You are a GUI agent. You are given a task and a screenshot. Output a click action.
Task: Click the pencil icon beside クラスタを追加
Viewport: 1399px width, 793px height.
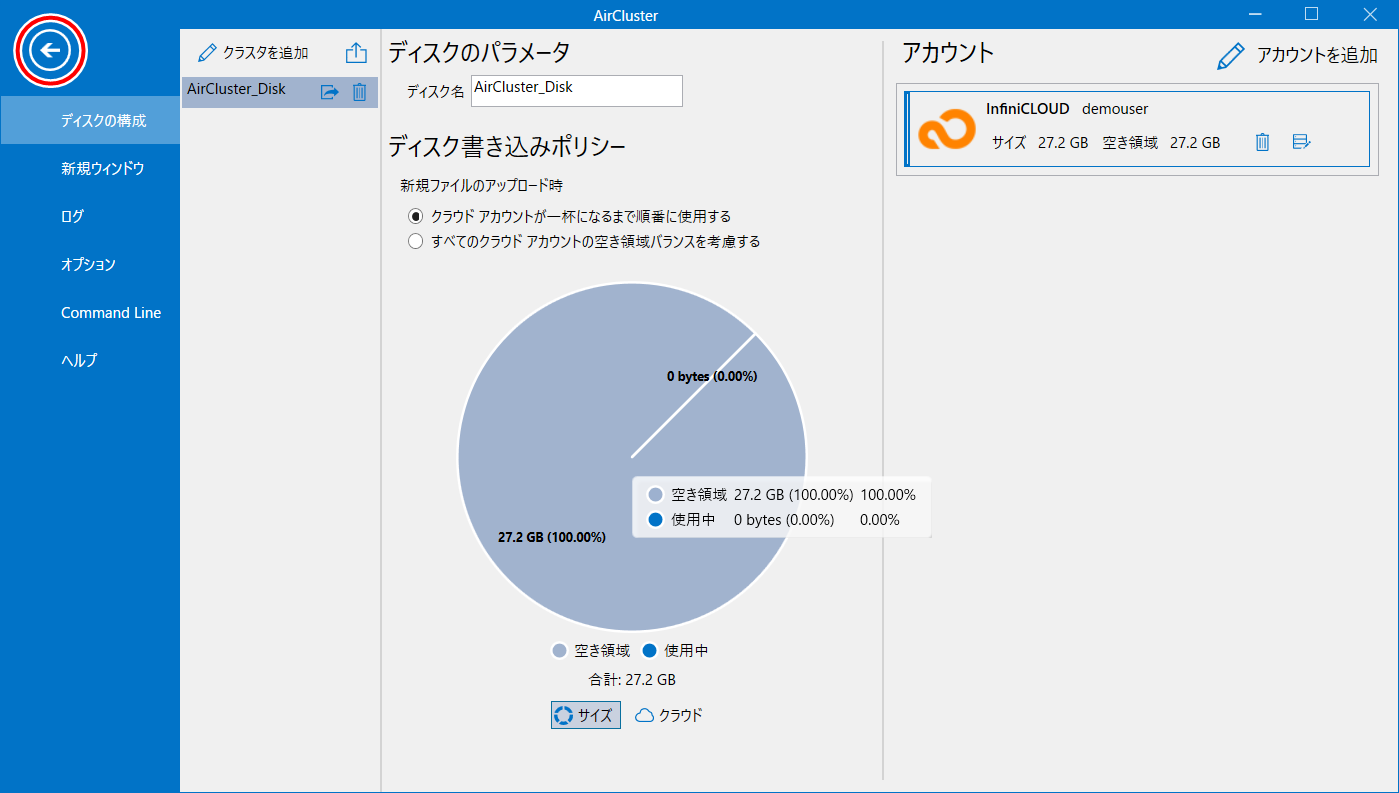(x=207, y=53)
